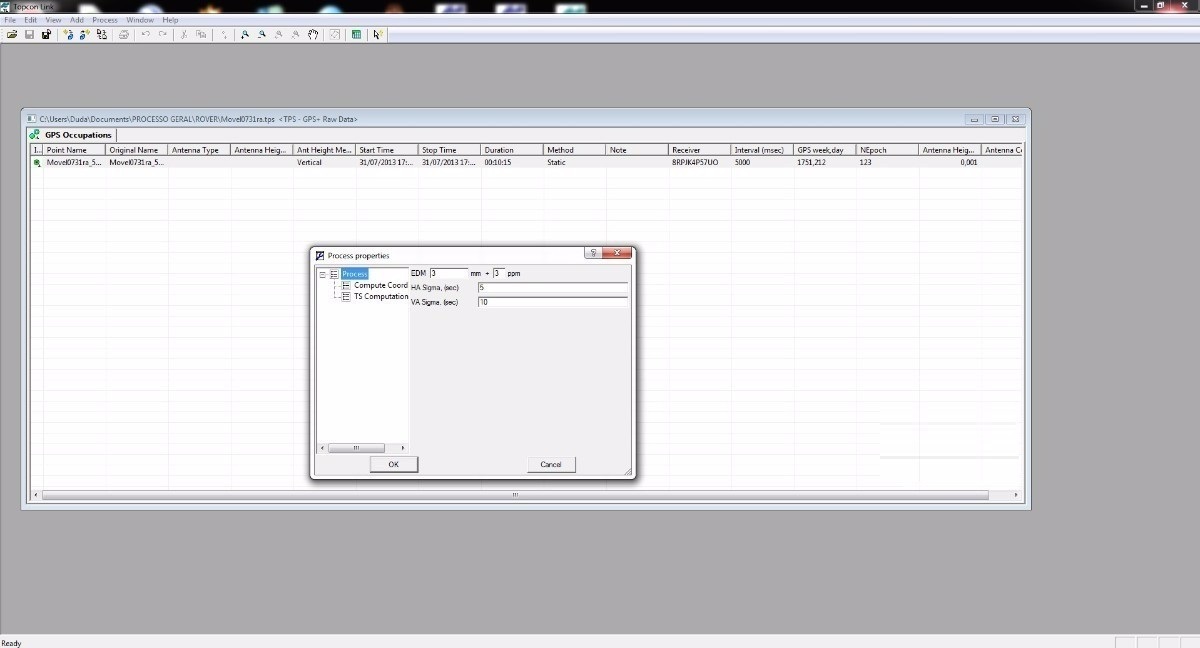Click the Antenna Type column header
1200x648 pixels.
tap(199, 150)
